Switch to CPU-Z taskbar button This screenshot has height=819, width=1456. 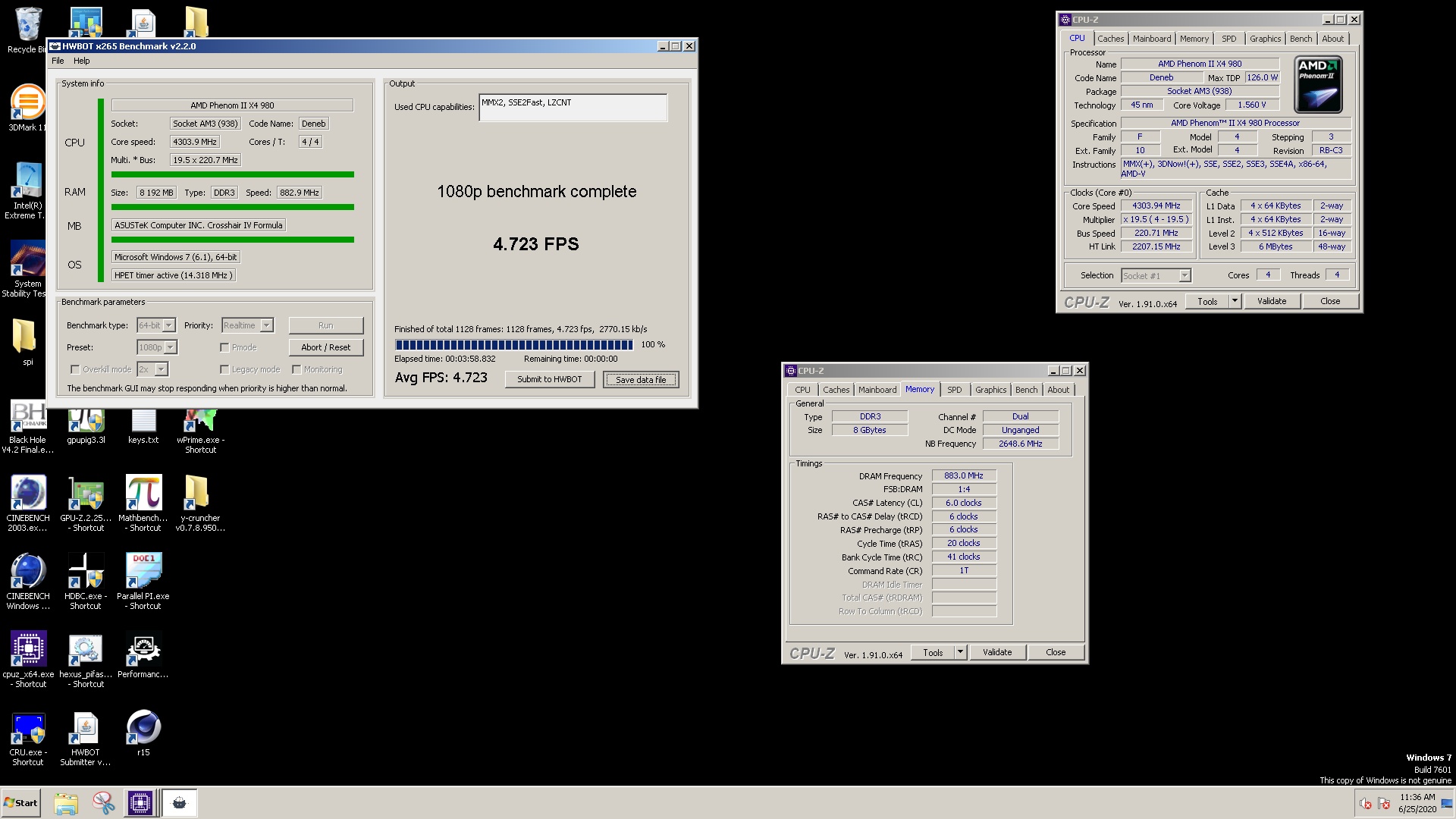(x=140, y=803)
